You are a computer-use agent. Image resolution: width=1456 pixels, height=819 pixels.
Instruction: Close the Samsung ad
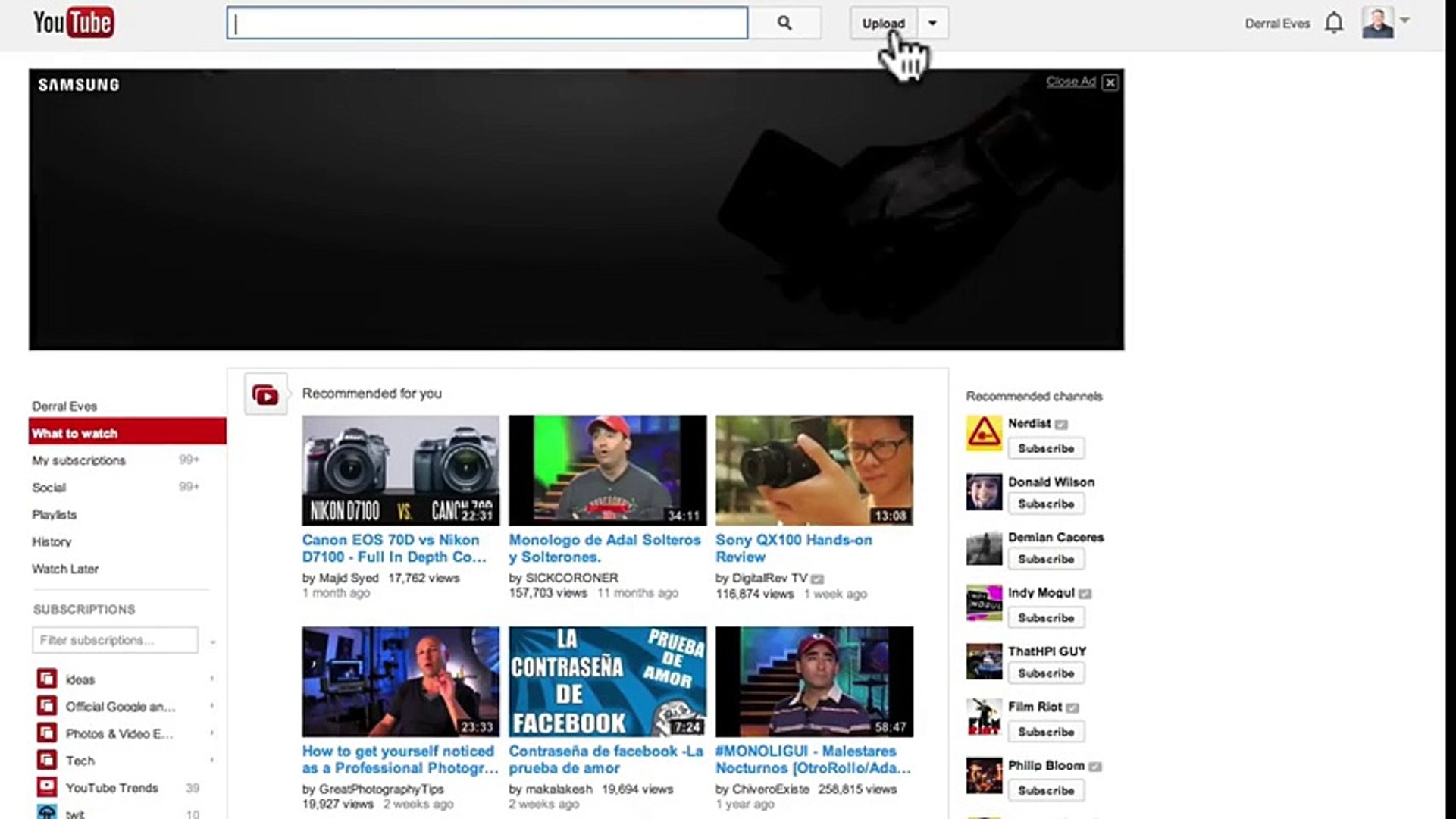pyautogui.click(x=1110, y=82)
